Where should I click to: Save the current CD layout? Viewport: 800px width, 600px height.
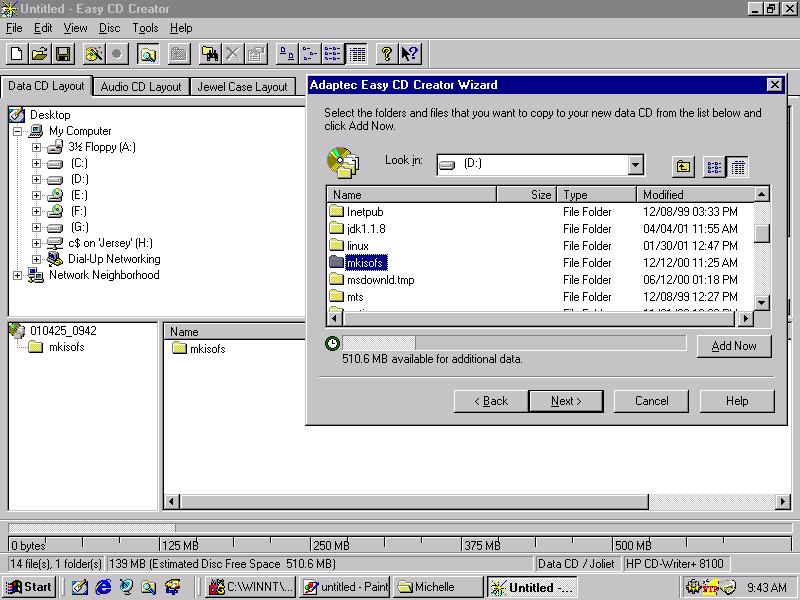(63, 54)
